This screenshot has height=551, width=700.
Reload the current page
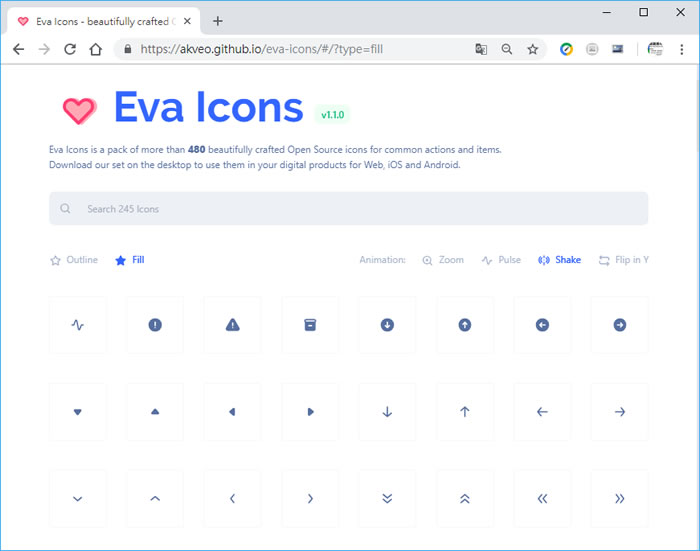(x=70, y=49)
